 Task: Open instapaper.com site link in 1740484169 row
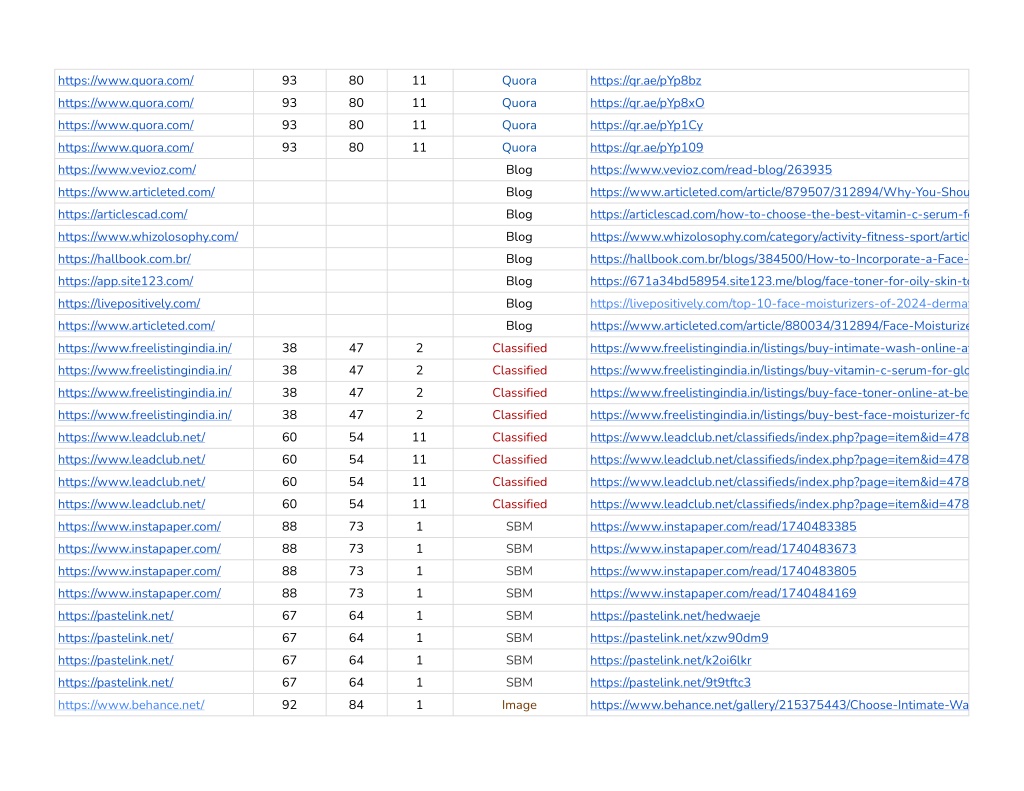coord(139,592)
